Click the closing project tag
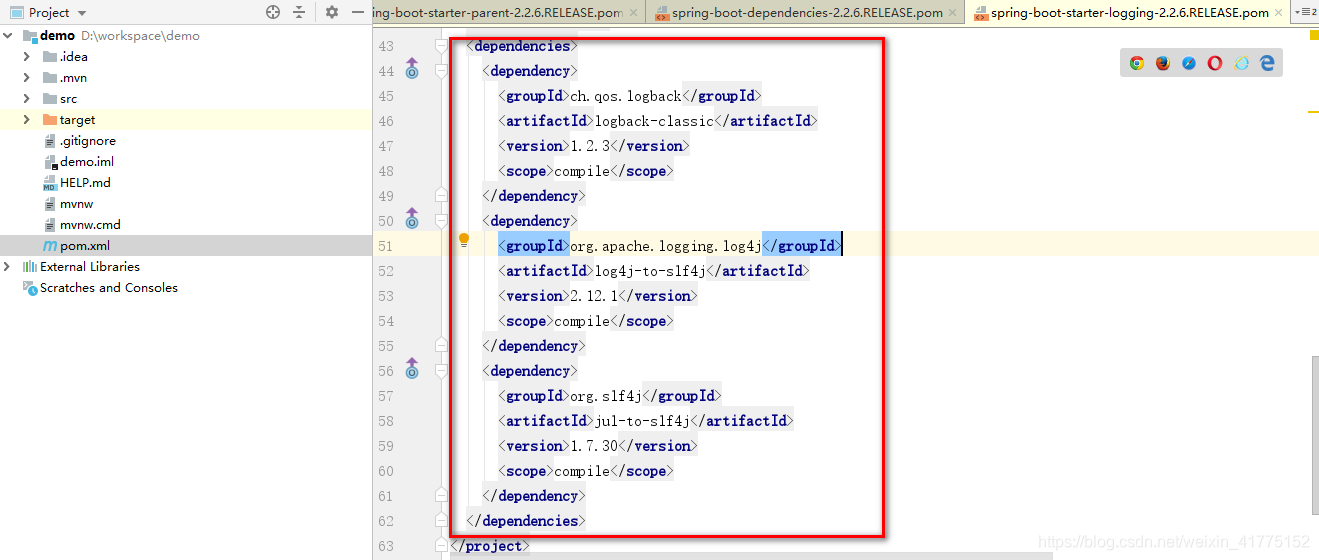 pos(490,546)
